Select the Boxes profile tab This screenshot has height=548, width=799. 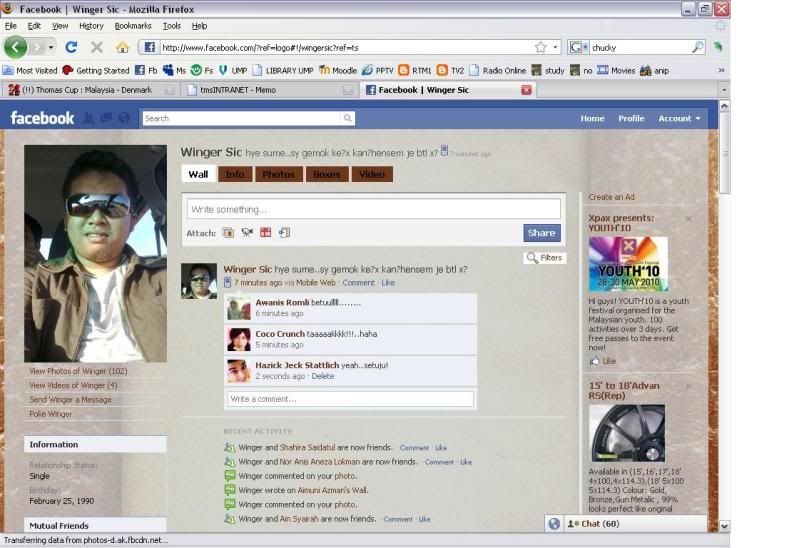tap(327, 174)
